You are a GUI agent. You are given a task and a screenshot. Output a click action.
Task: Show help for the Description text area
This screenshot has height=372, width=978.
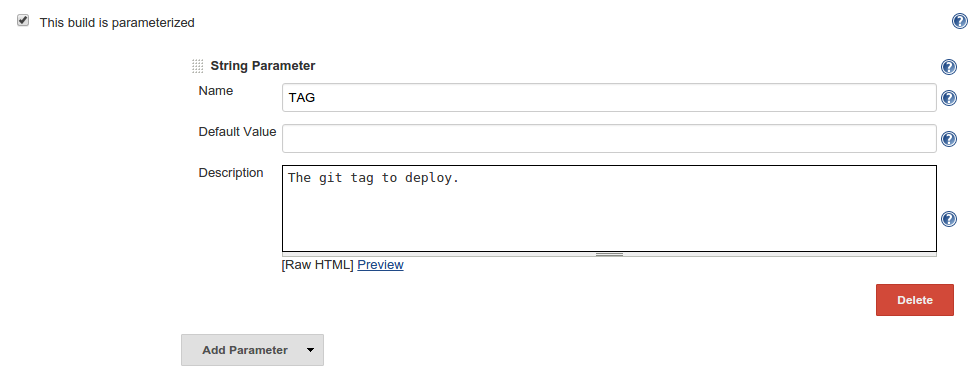coord(949,219)
